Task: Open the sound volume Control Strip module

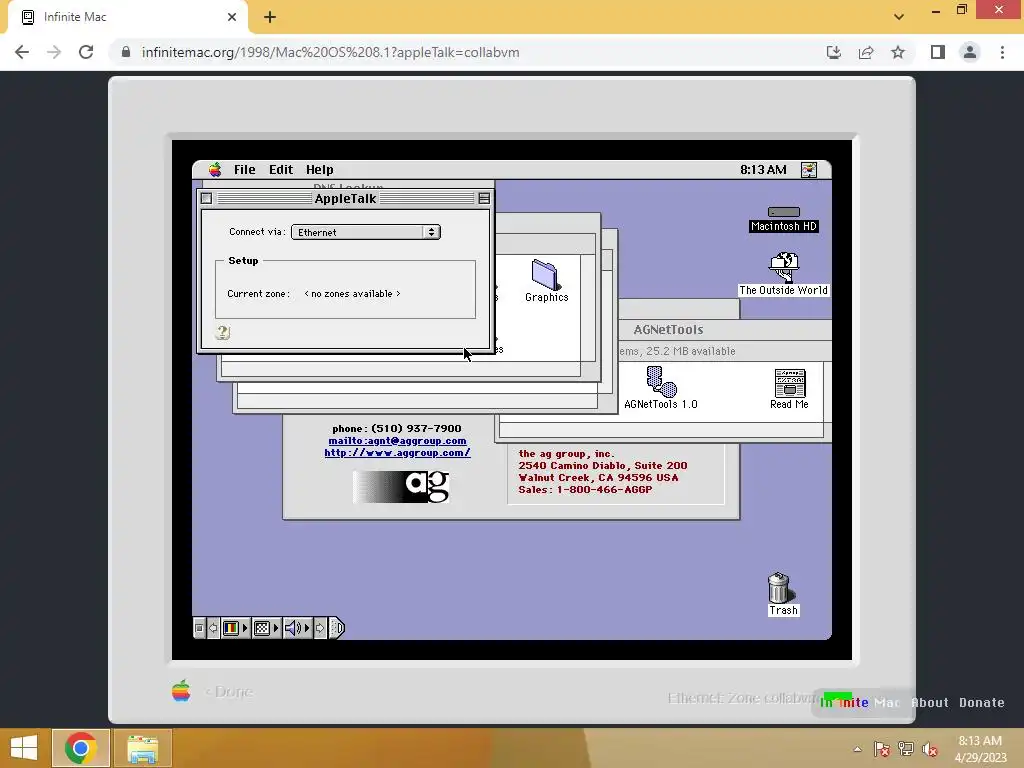Action: tap(292, 628)
